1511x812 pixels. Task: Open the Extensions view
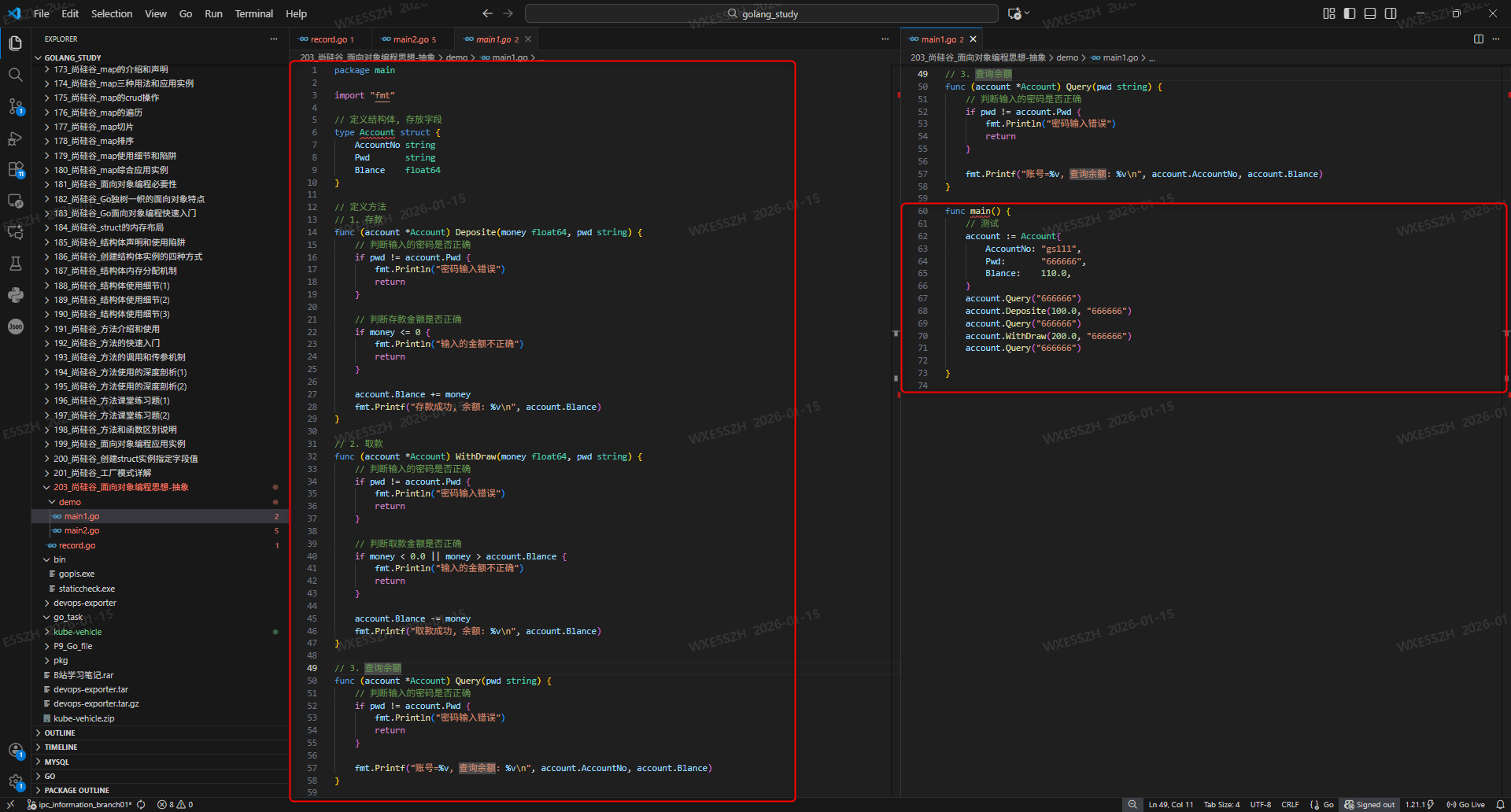tap(15, 170)
